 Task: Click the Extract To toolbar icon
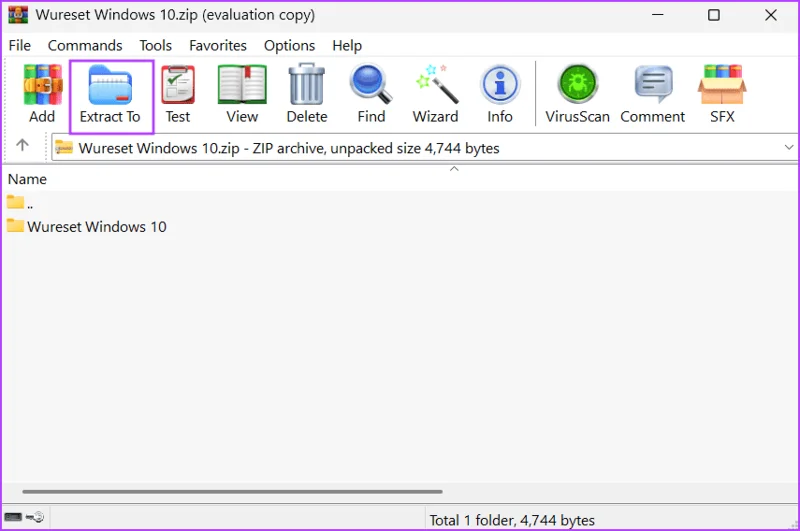[x=110, y=94]
